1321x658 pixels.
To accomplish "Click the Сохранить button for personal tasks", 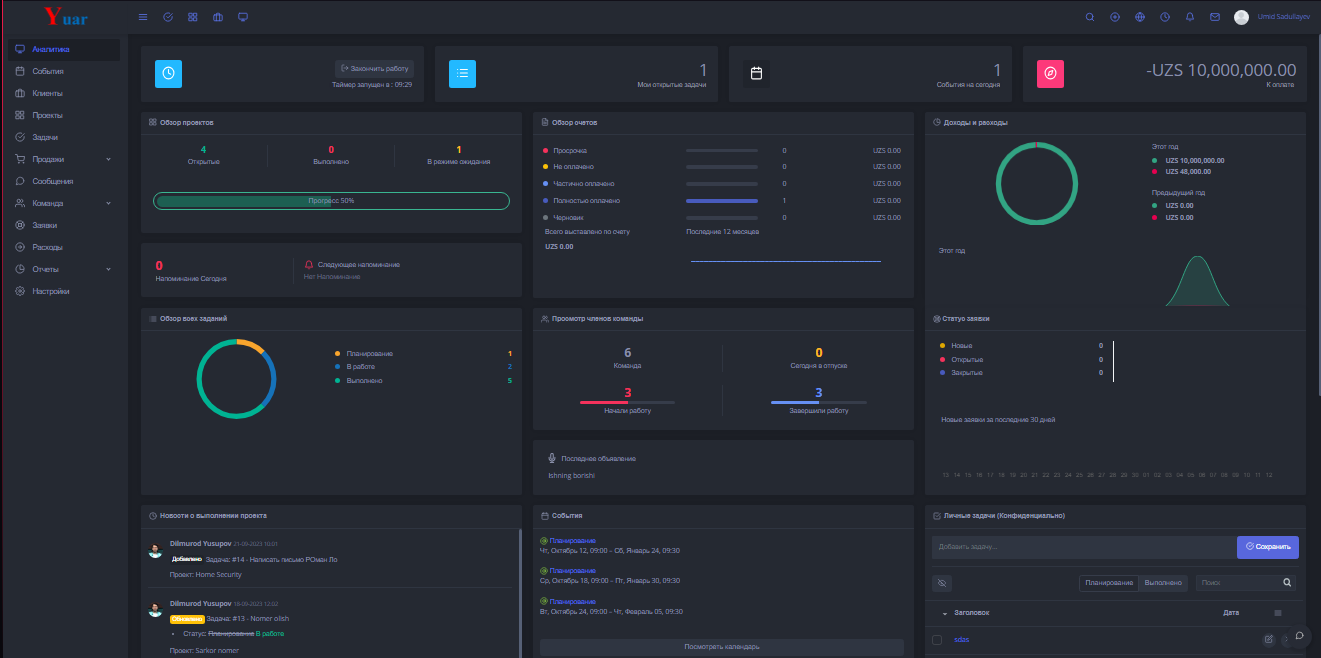I will (1267, 547).
